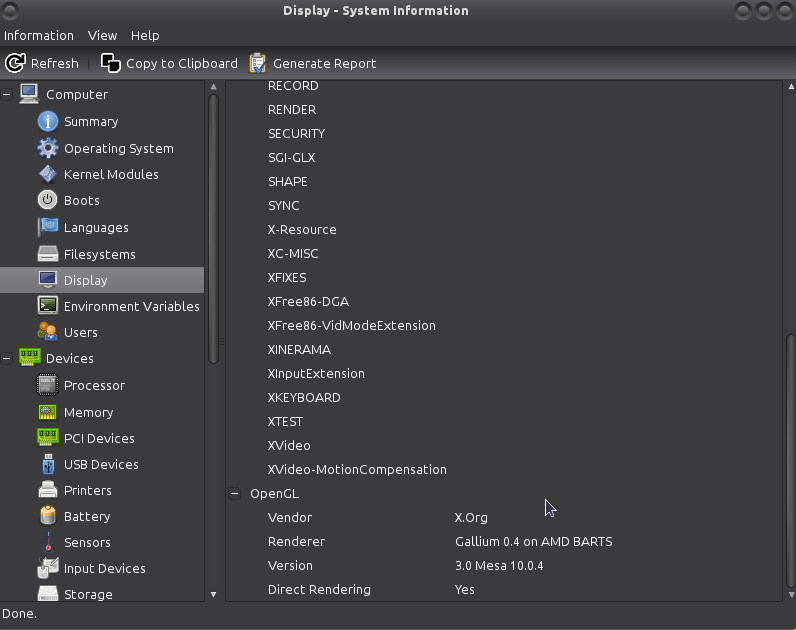This screenshot has width=796, height=630.
Task: Collapse the Devices tree section
Action: pos(7,358)
